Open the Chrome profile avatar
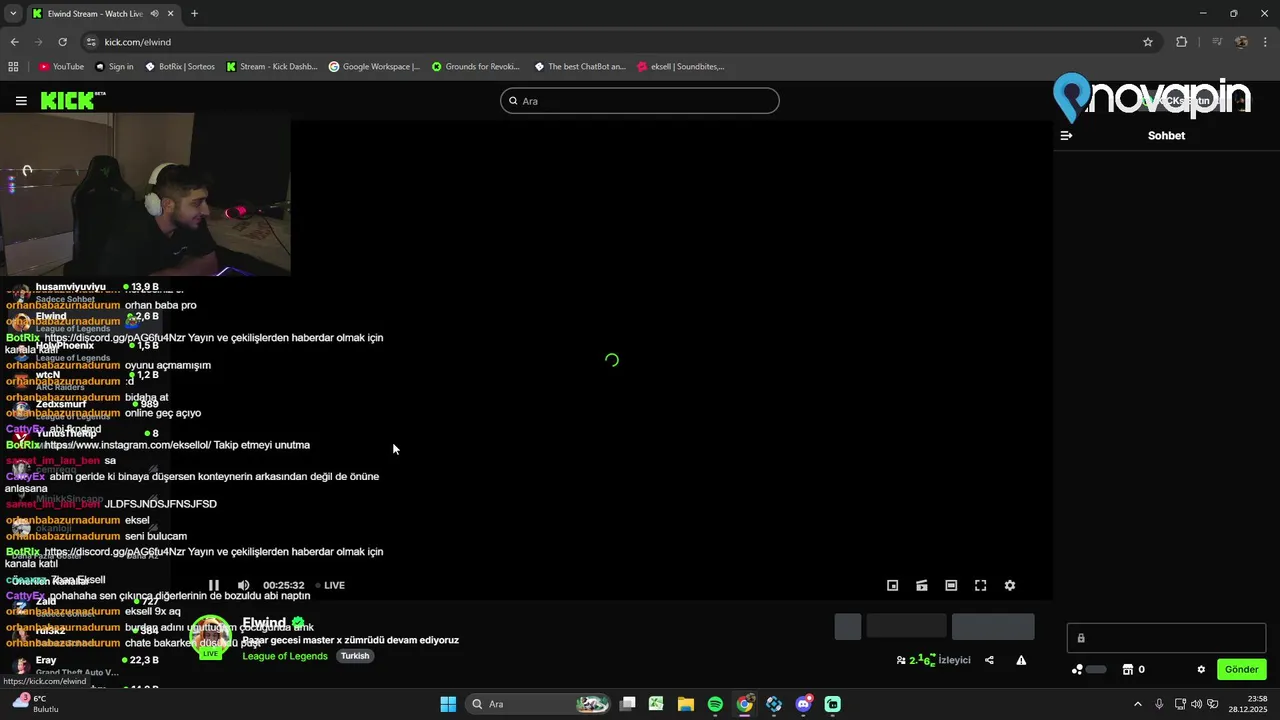The image size is (1280, 720). coord(1241,42)
